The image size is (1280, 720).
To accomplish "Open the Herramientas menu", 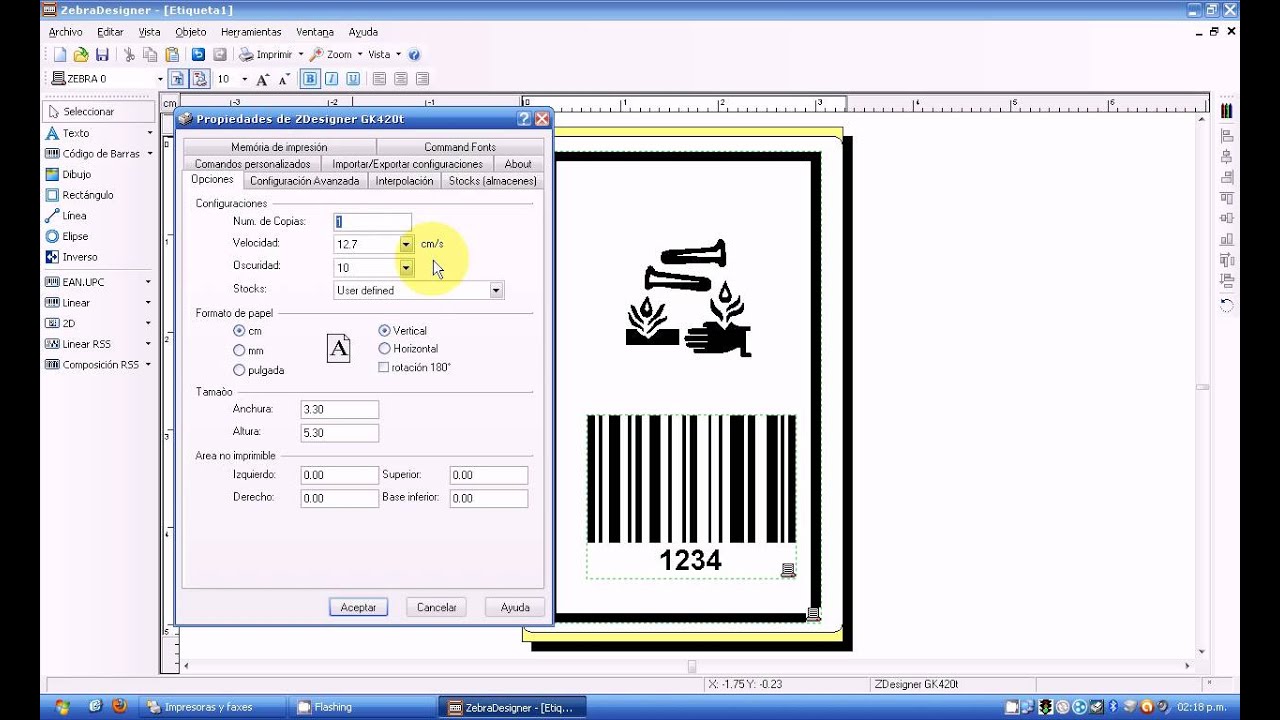I will 251,32.
